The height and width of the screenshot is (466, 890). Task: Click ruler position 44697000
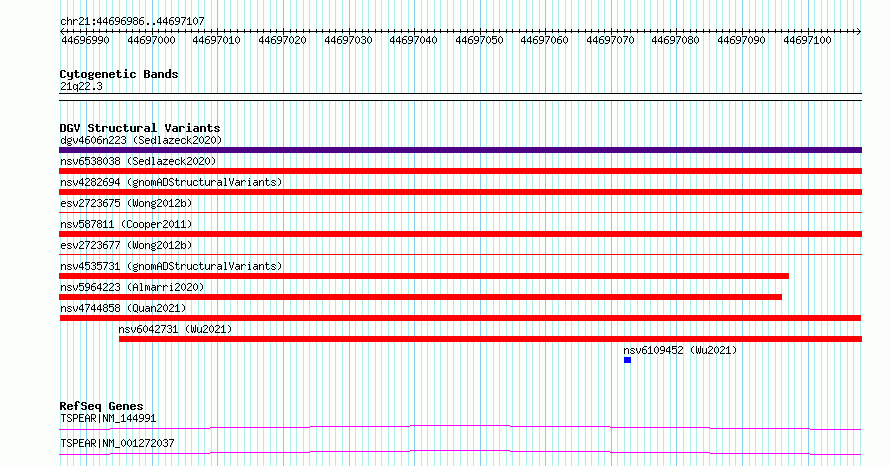pyautogui.click(x=151, y=40)
